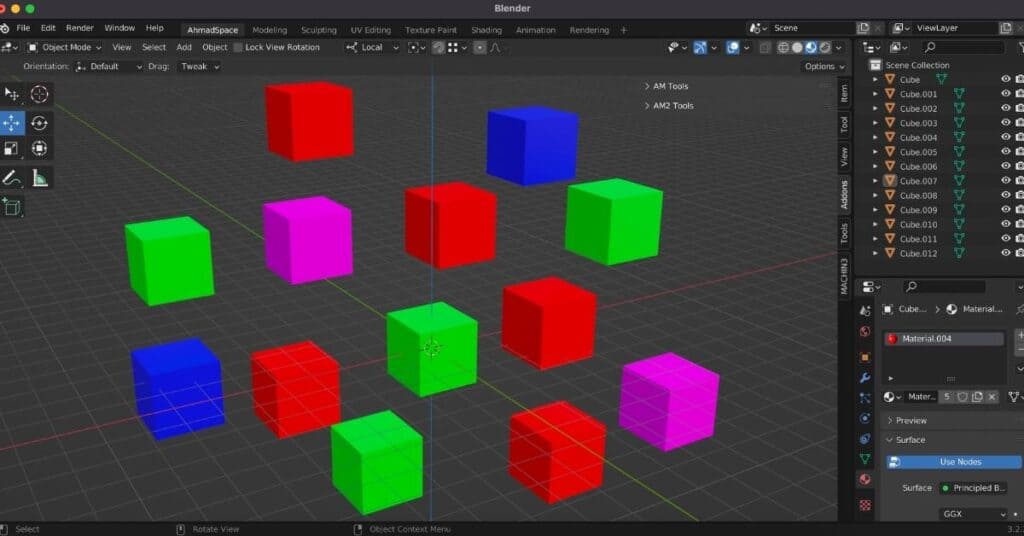Hide Cube.003 using its eye icon

click(x=1006, y=123)
